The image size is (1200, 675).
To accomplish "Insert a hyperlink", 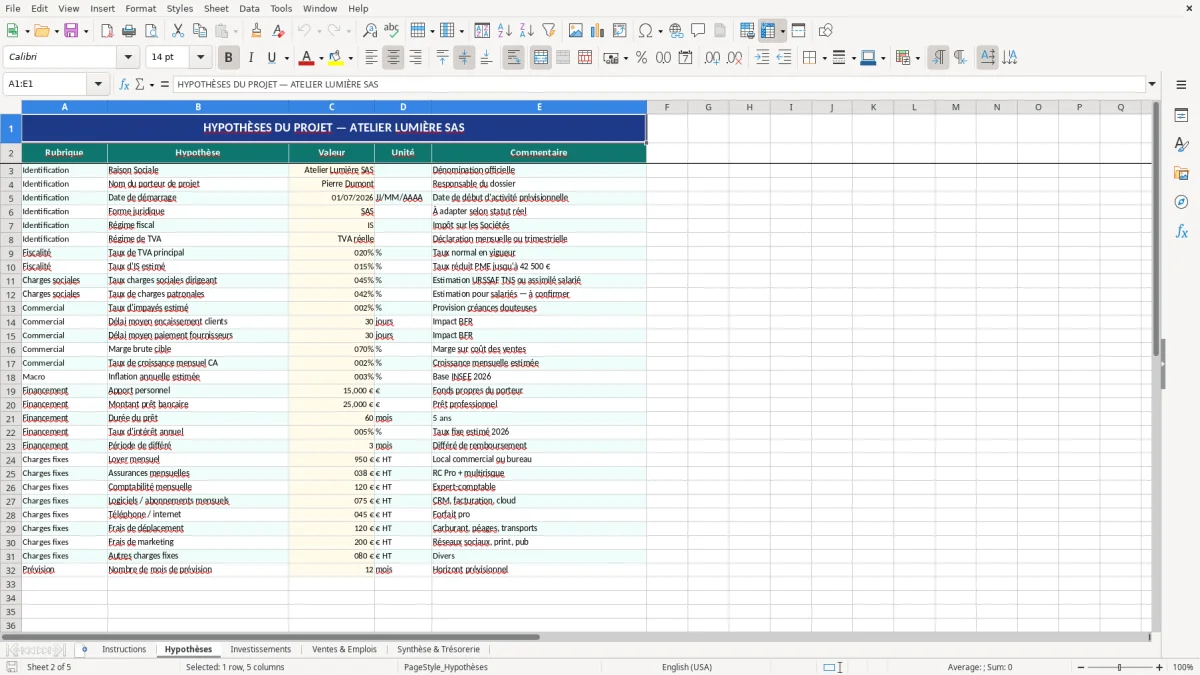I will pos(676,31).
